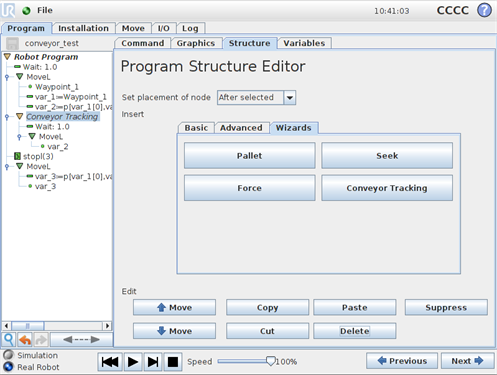
Task: Click the help question mark icon
Action: [x=484, y=10]
